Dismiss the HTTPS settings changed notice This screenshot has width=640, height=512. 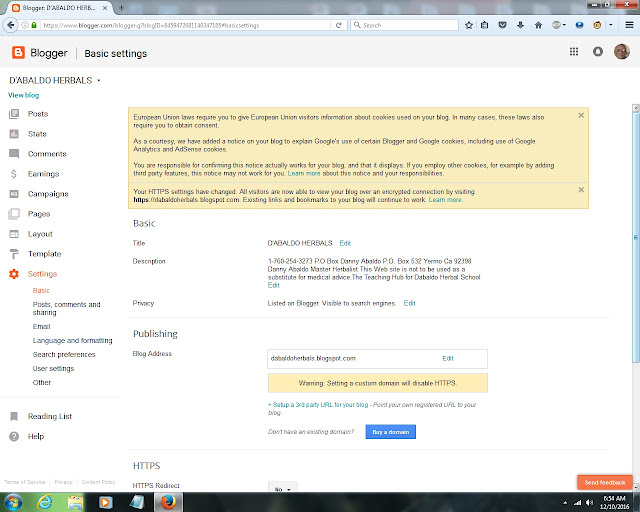coord(581,190)
